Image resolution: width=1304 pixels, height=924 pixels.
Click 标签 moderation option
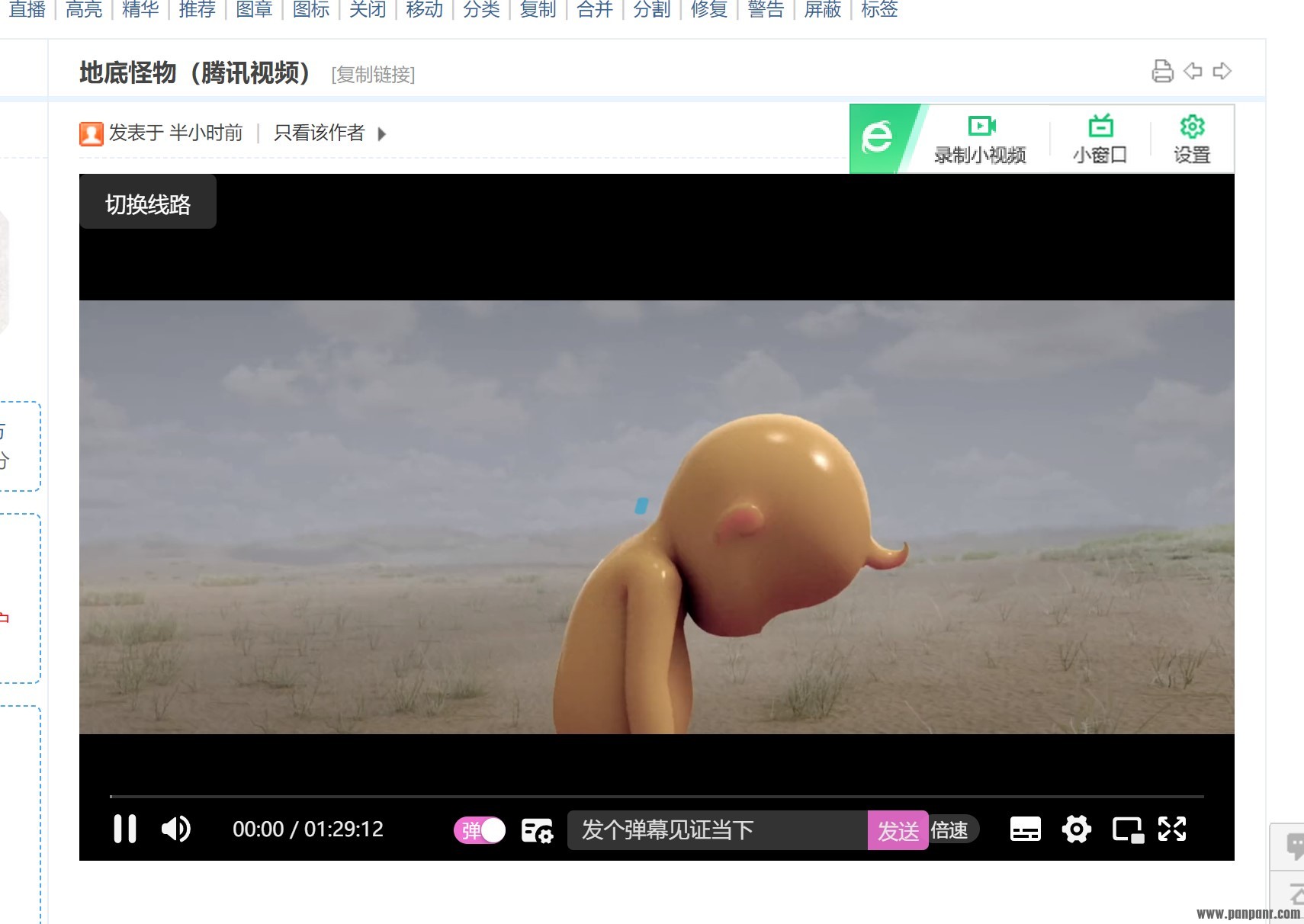(879, 9)
